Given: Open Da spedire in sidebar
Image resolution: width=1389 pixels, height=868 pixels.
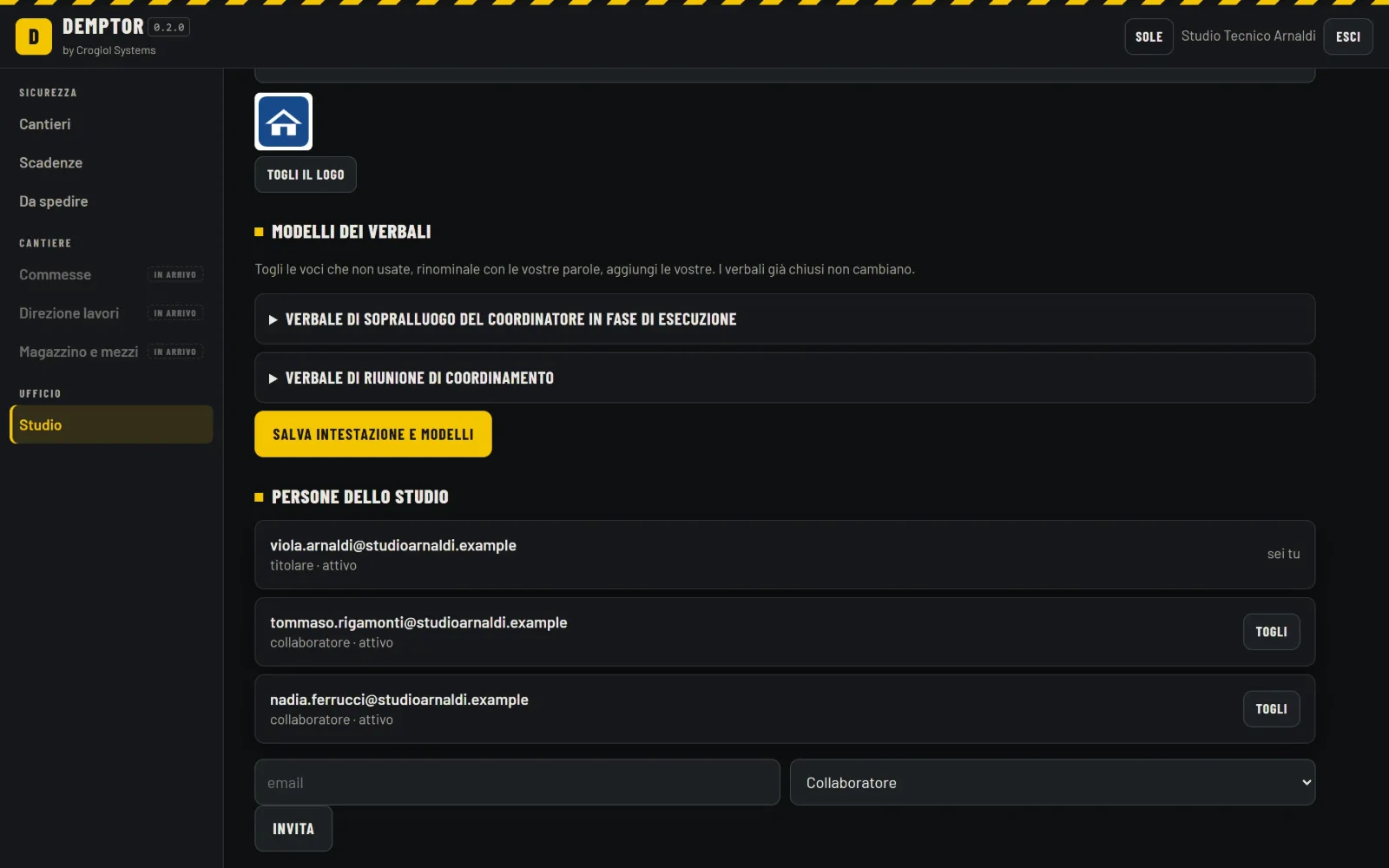Looking at the screenshot, I should [111, 201].
